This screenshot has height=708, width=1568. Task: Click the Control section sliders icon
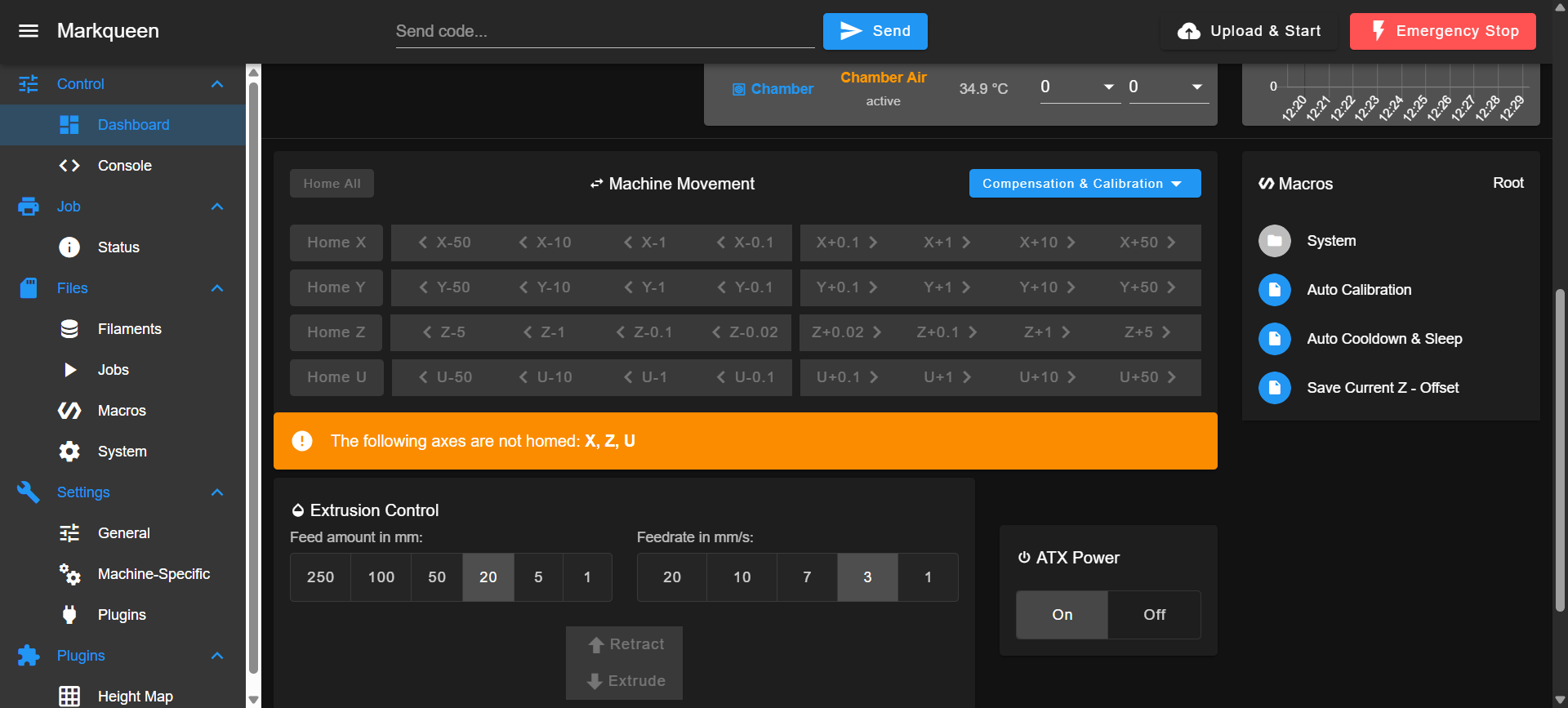tap(29, 84)
